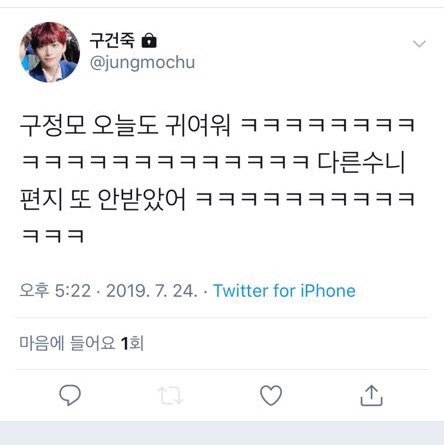
Task: Click the Twitter for iPhone source link
Action: (x=284, y=291)
